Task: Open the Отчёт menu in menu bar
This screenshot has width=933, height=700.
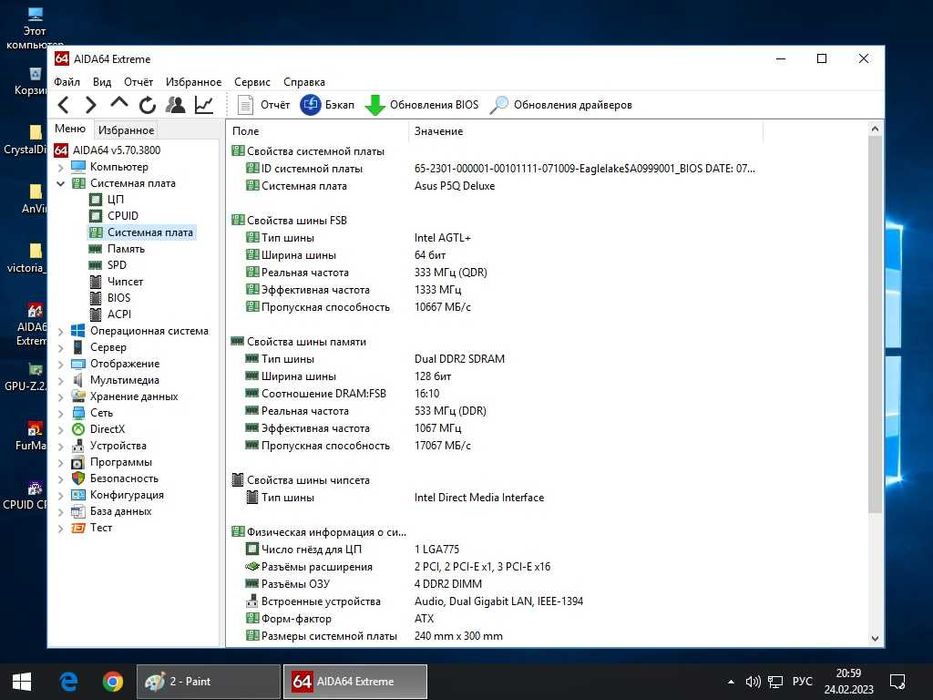Action: coord(138,82)
